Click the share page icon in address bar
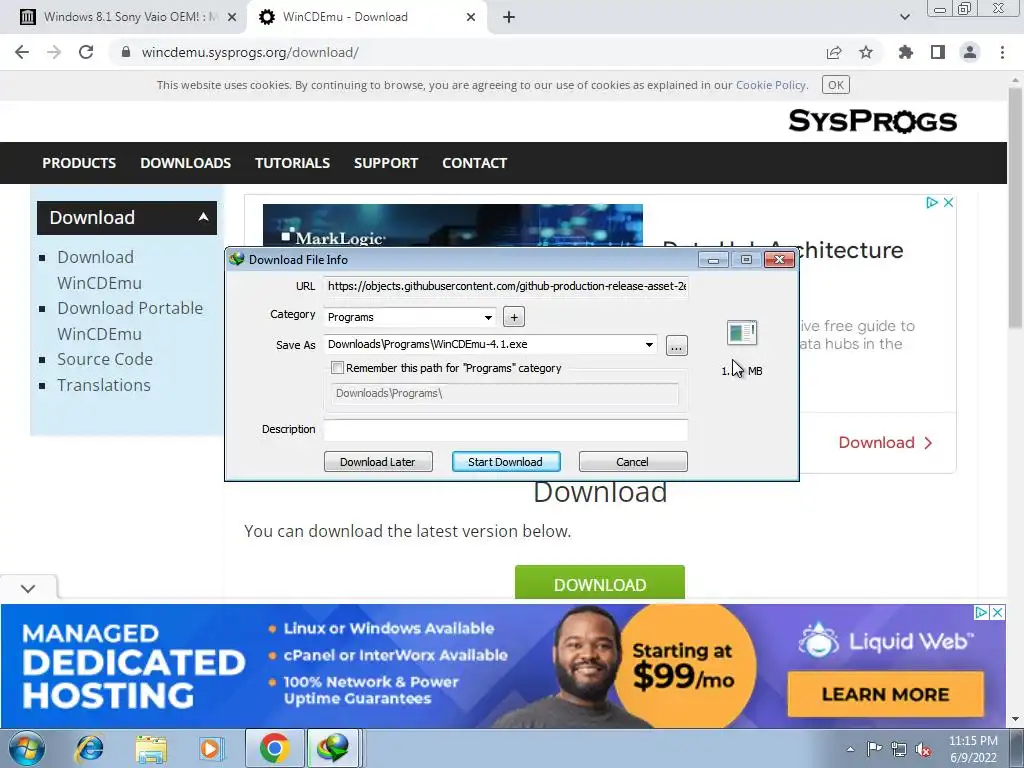 [834, 52]
